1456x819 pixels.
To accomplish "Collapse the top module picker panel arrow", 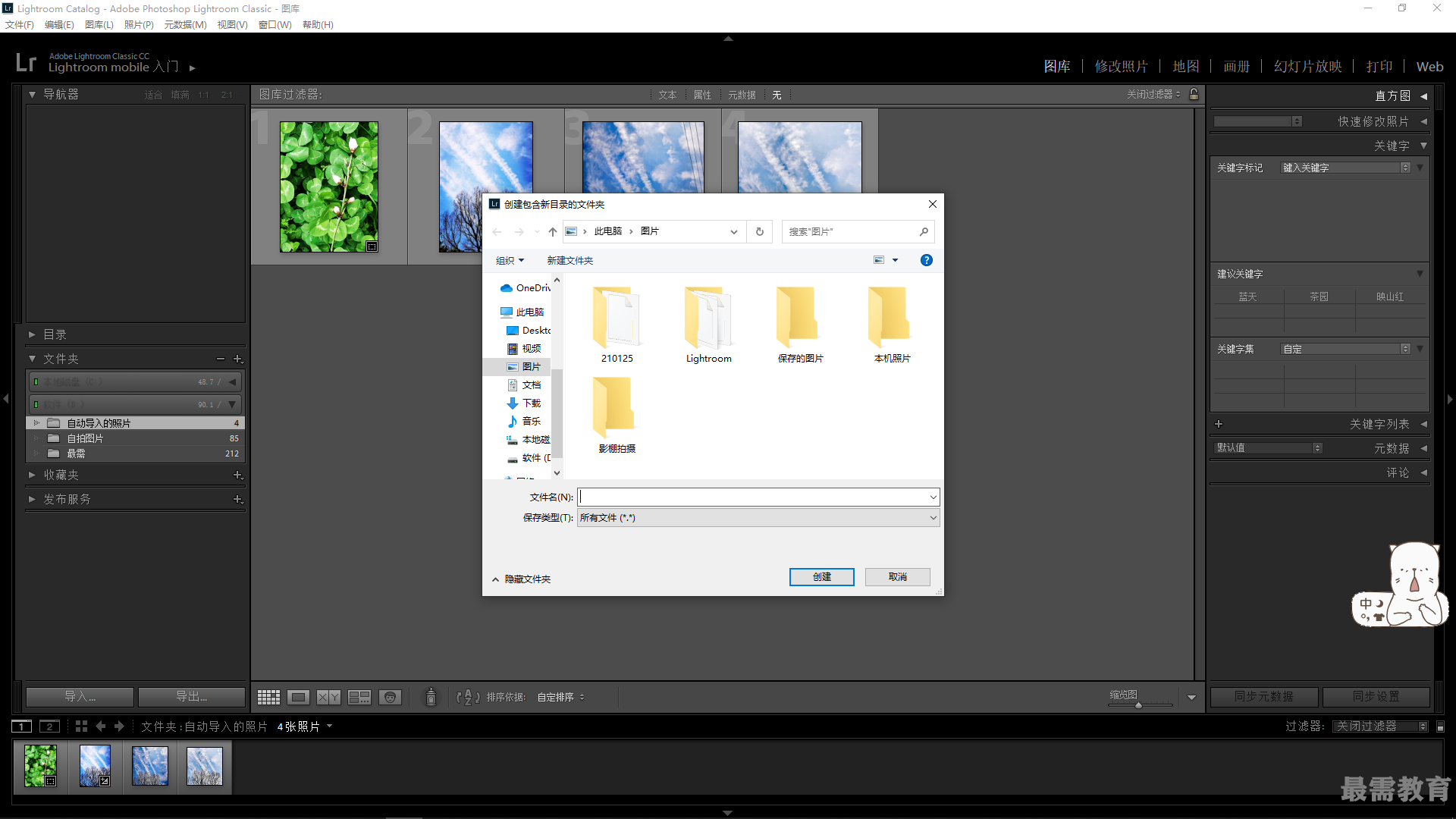I will (728, 38).
